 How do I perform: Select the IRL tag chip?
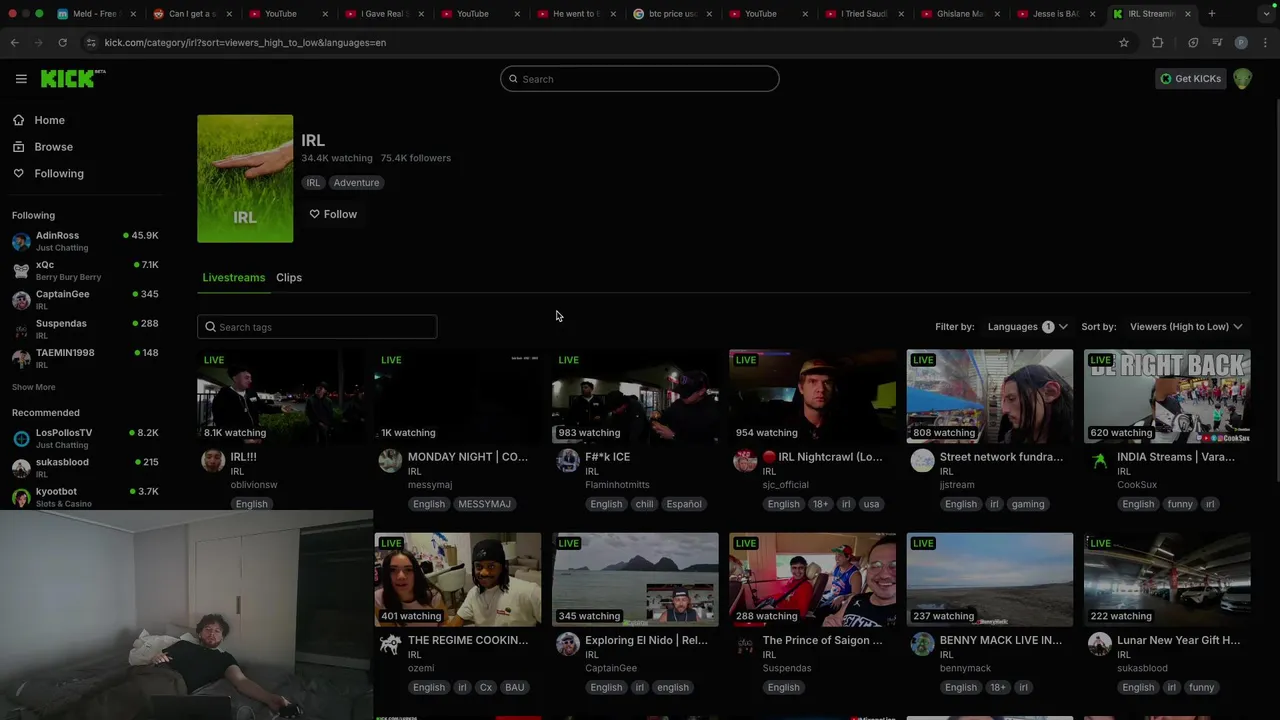coord(313,183)
